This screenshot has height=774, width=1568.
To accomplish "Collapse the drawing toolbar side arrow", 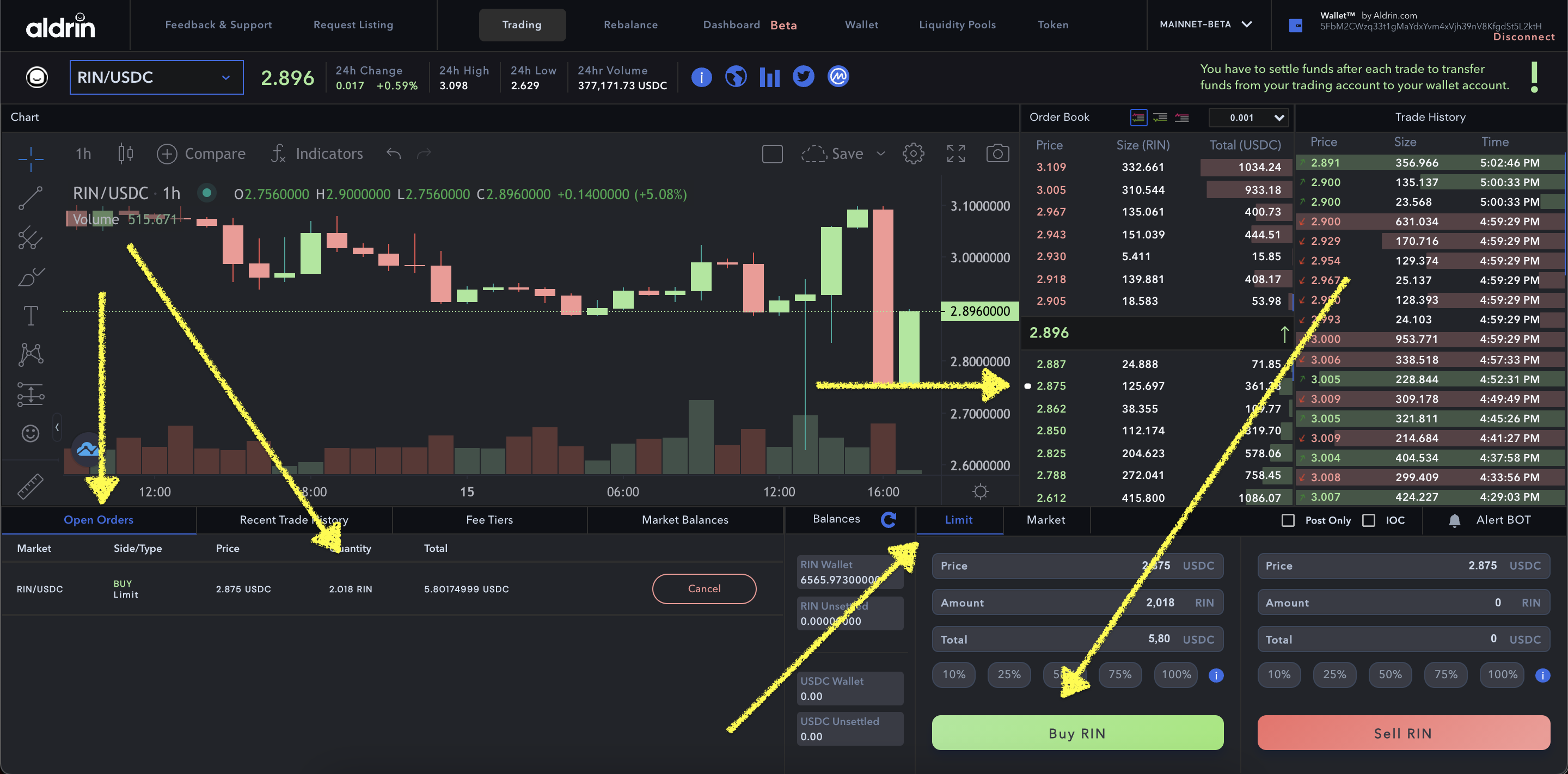I will pos(57,427).
